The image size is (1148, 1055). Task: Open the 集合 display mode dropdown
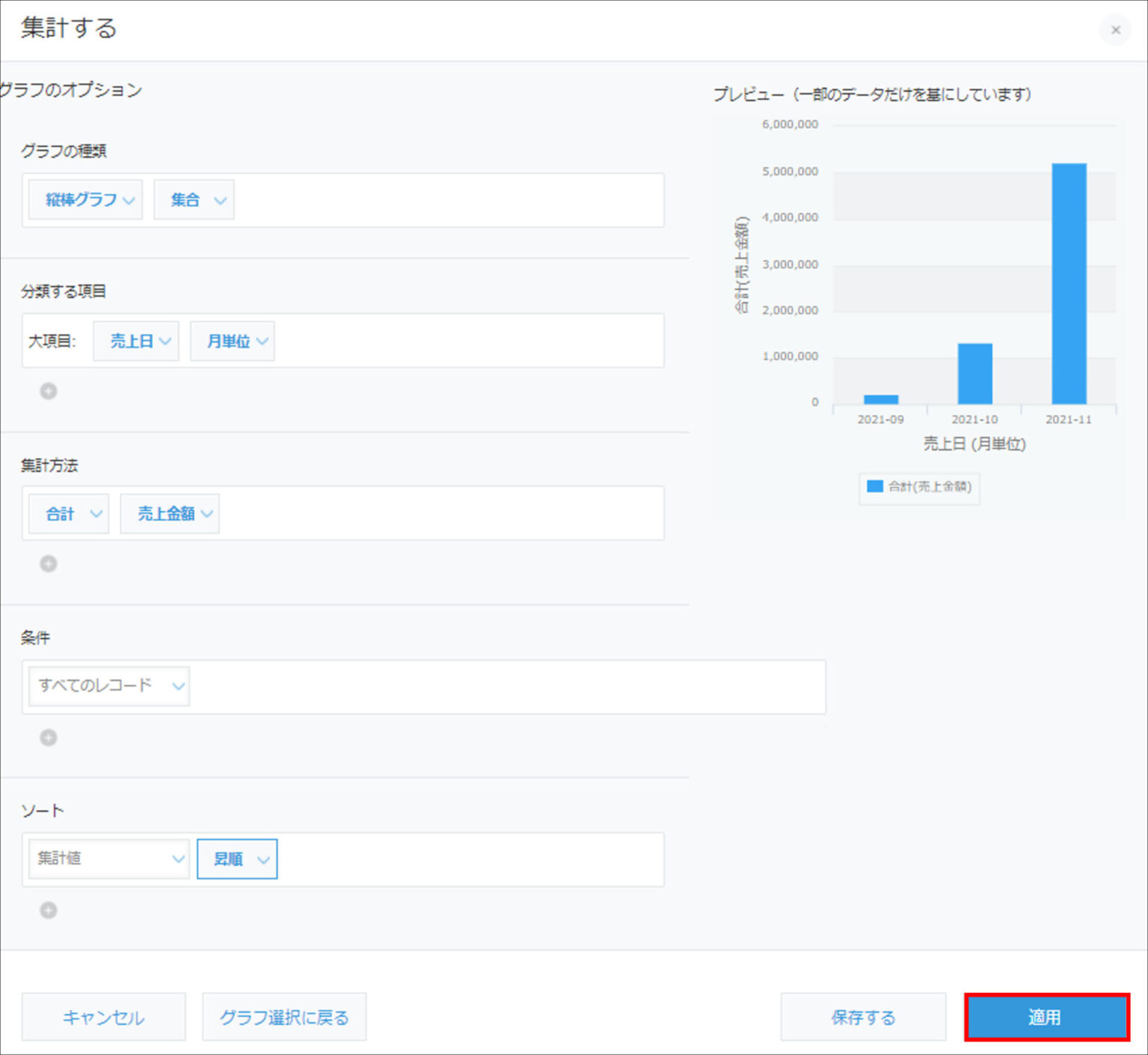tap(194, 199)
